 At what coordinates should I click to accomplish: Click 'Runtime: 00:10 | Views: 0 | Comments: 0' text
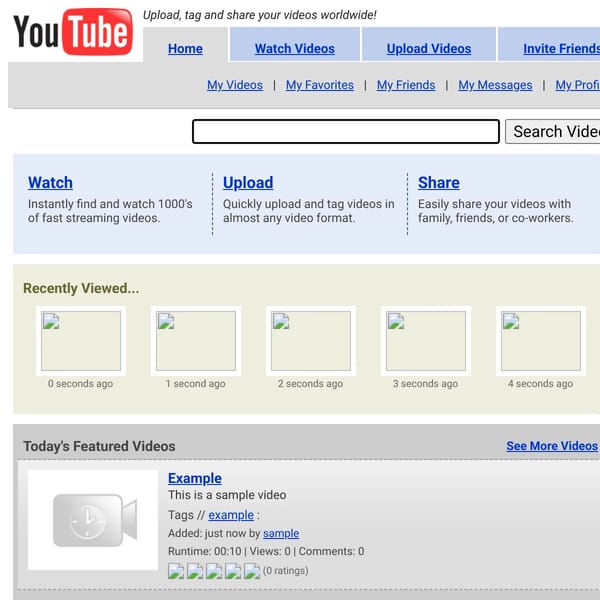tap(266, 551)
